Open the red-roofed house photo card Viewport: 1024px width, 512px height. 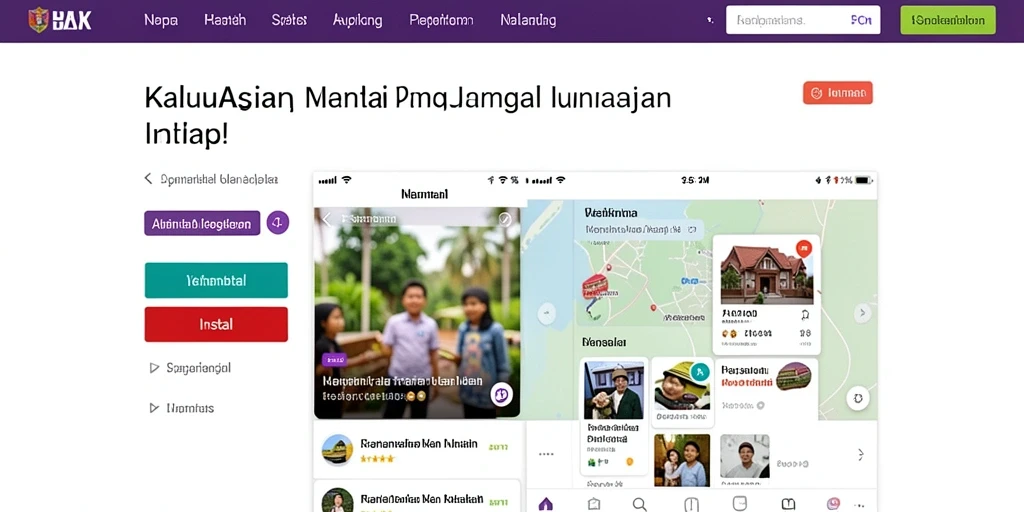click(767, 294)
